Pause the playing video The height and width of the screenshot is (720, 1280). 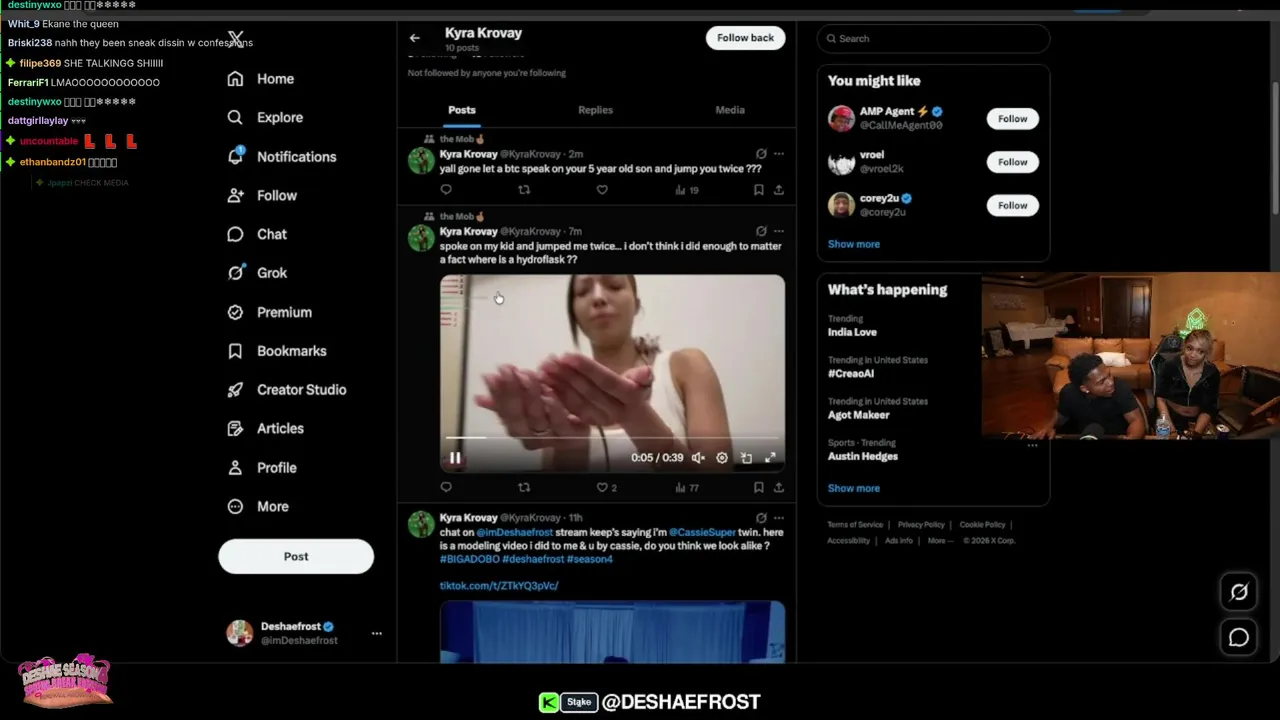tap(455, 458)
